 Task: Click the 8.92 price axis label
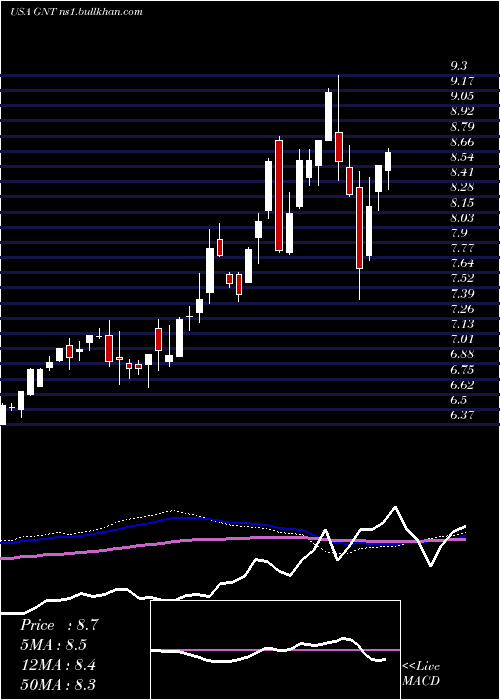(x=462, y=112)
